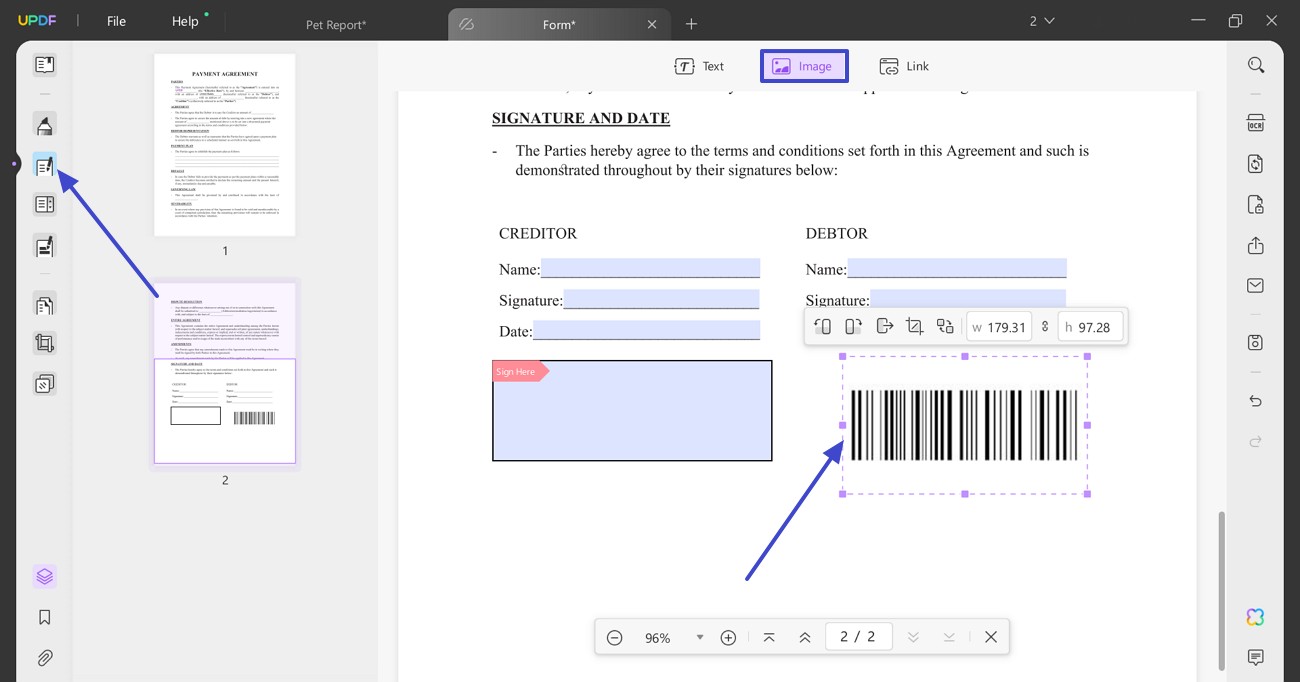Select the Crop Pages tool in left sidebar
This screenshot has width=1300, height=682.
(44, 343)
